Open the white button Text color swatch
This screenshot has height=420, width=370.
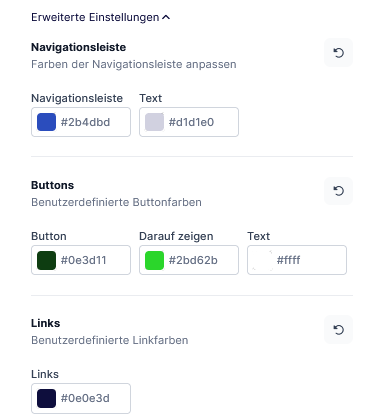(262, 260)
